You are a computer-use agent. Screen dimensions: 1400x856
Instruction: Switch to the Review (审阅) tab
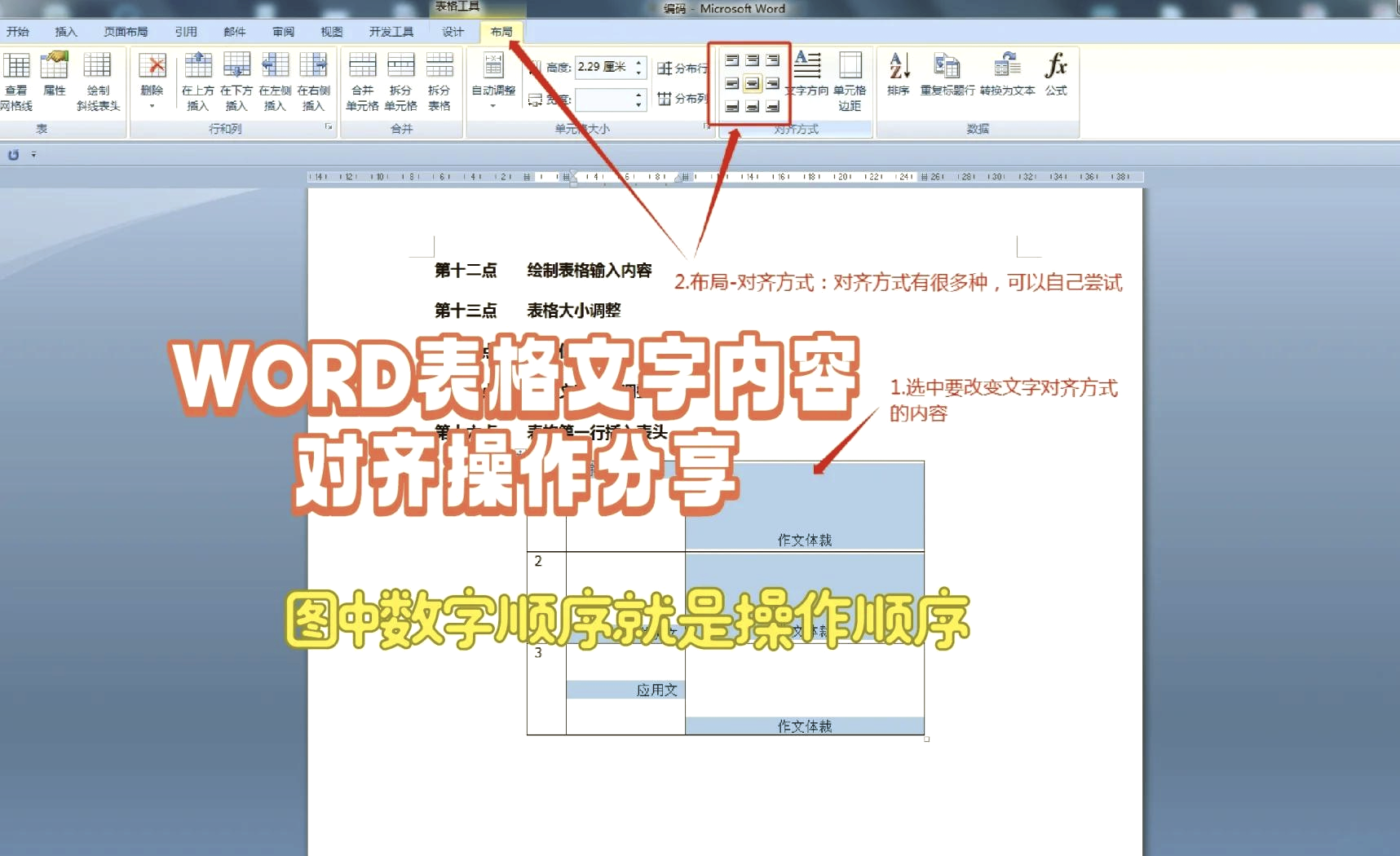point(284,32)
